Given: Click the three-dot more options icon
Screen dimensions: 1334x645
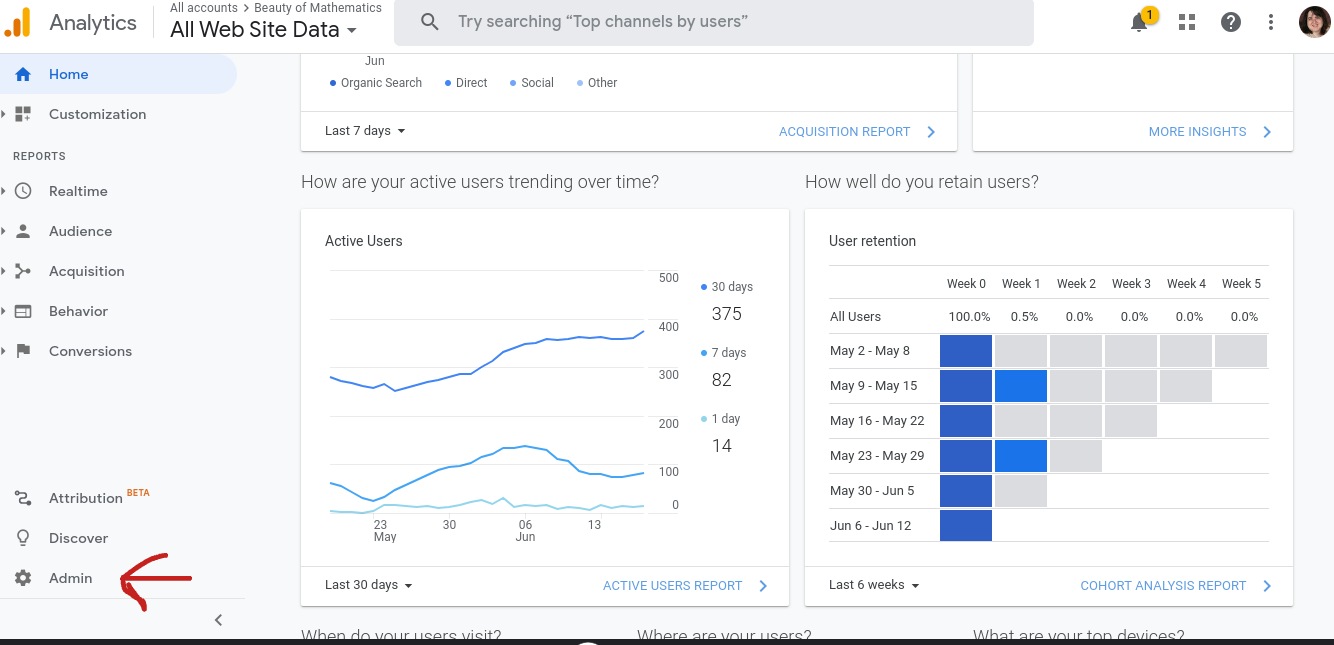Looking at the screenshot, I should 1271,22.
